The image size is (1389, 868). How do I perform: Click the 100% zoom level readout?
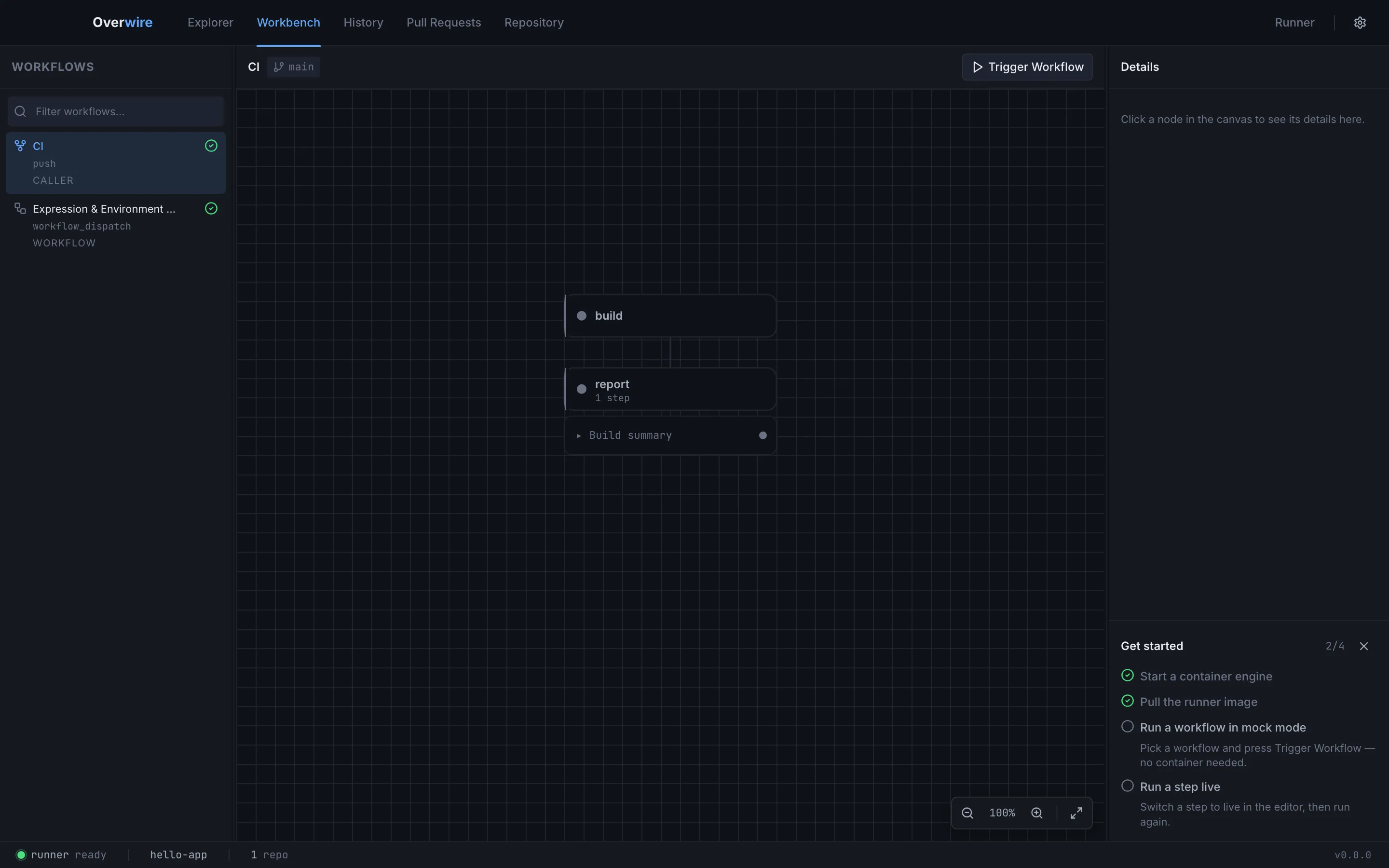pyautogui.click(x=1002, y=813)
